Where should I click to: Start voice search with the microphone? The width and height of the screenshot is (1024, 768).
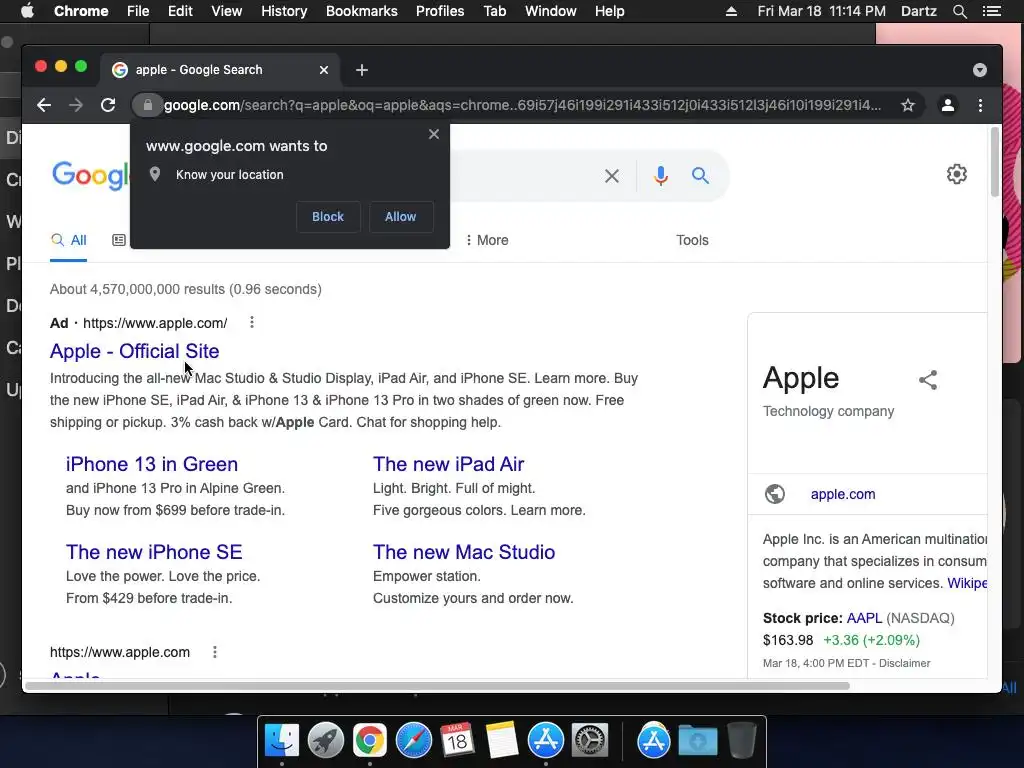(x=661, y=176)
